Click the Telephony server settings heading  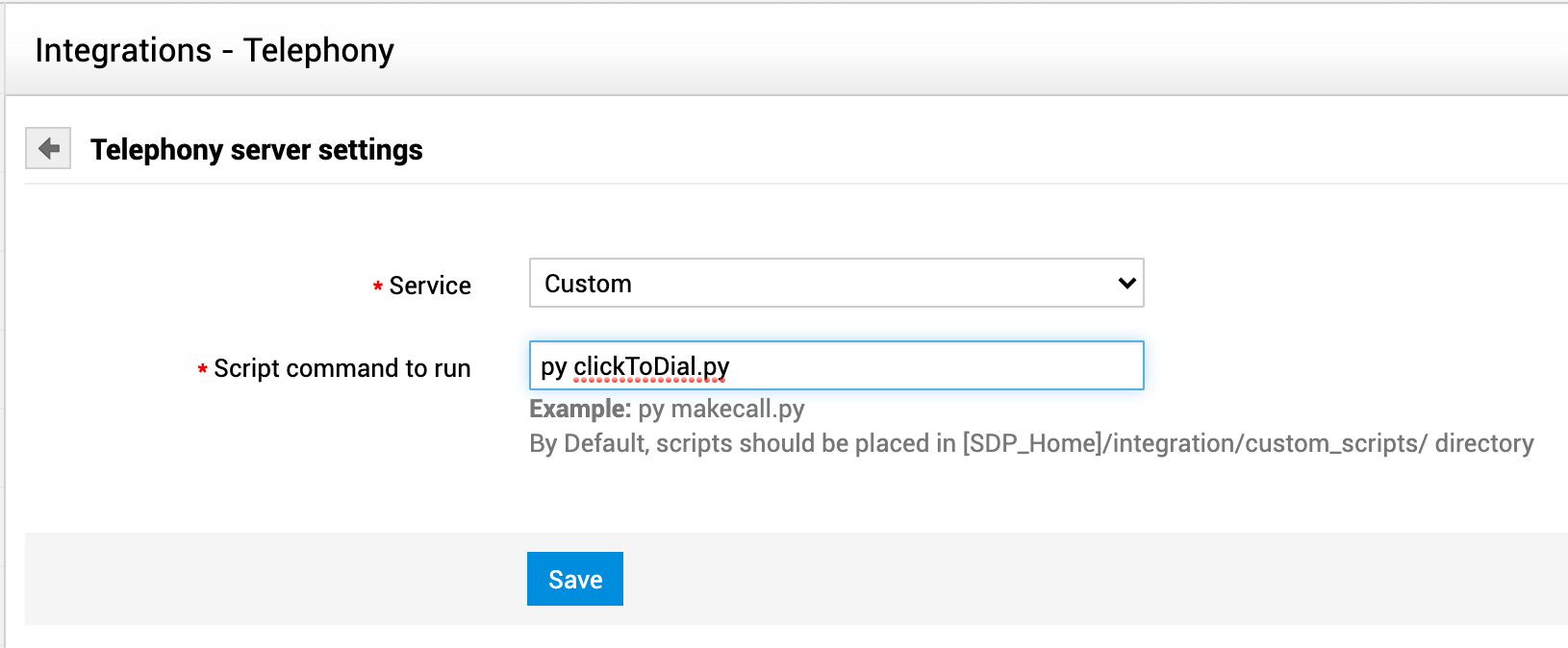tap(256, 150)
